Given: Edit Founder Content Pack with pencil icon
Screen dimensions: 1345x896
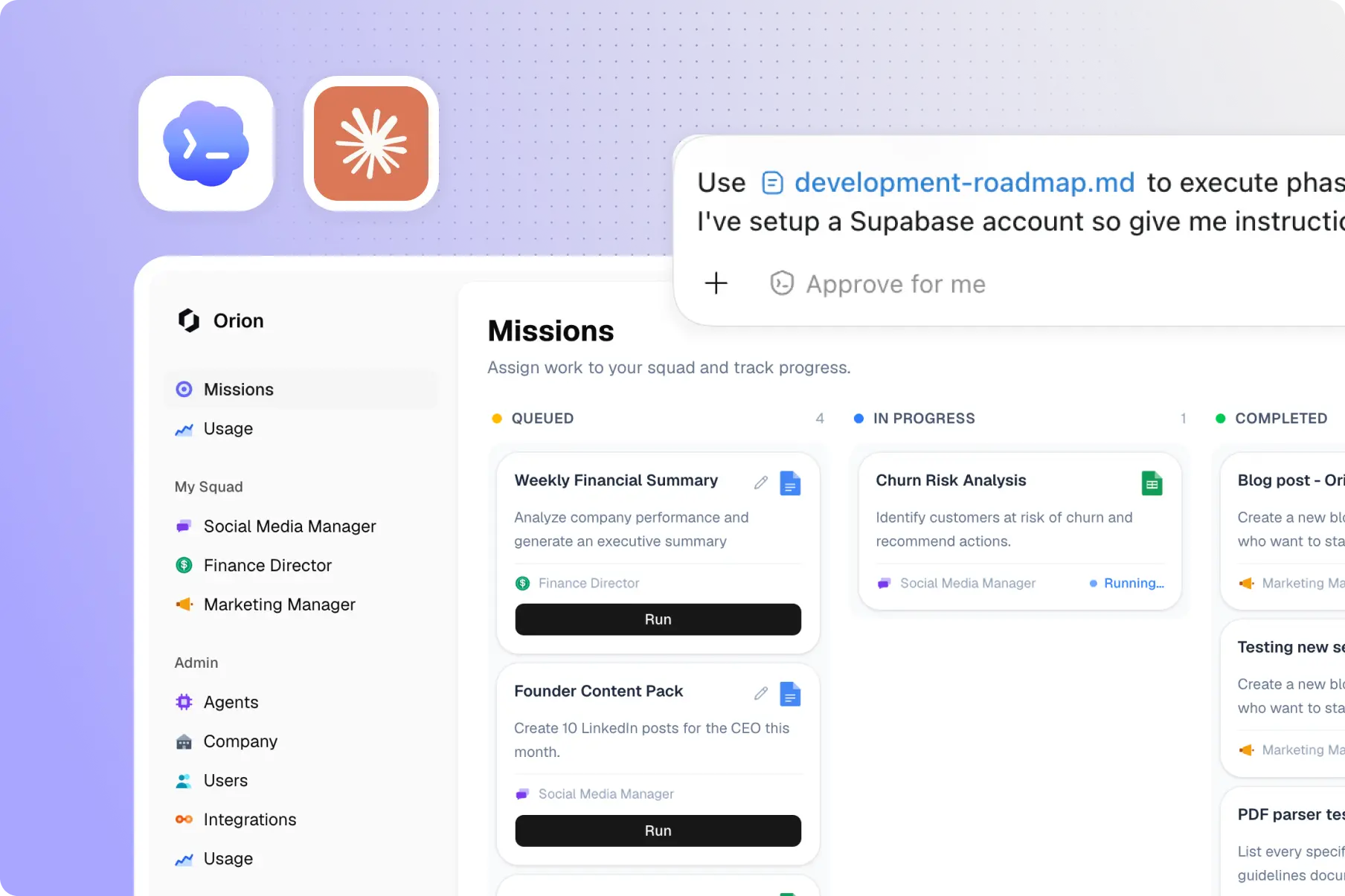Looking at the screenshot, I should pyautogui.click(x=761, y=694).
